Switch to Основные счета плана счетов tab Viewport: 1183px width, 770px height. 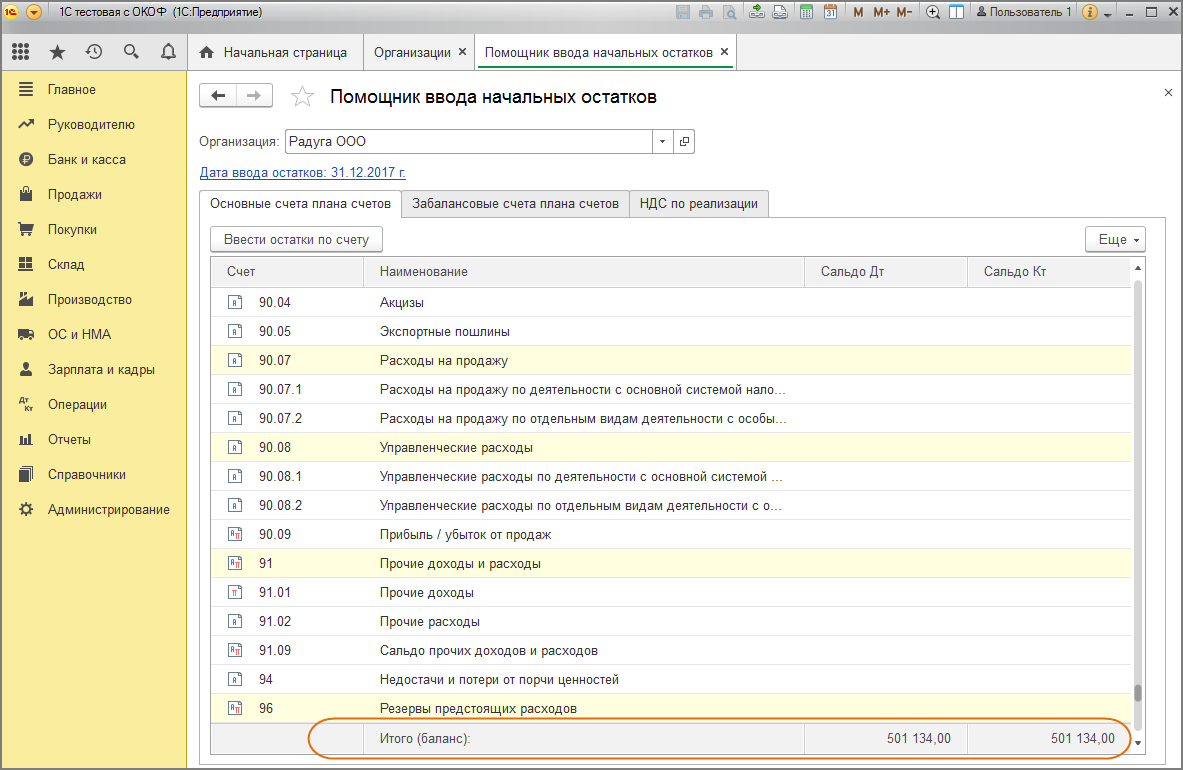click(300, 204)
